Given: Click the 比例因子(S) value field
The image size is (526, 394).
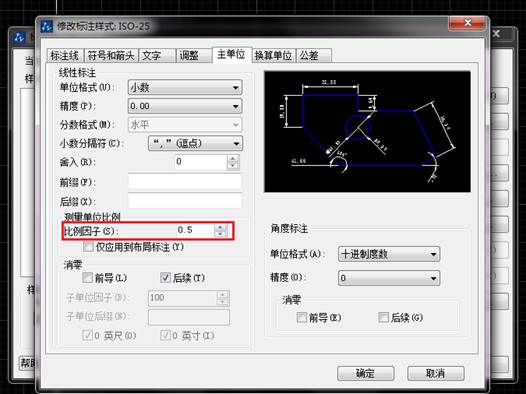Looking at the screenshot, I should pyautogui.click(x=195, y=230).
